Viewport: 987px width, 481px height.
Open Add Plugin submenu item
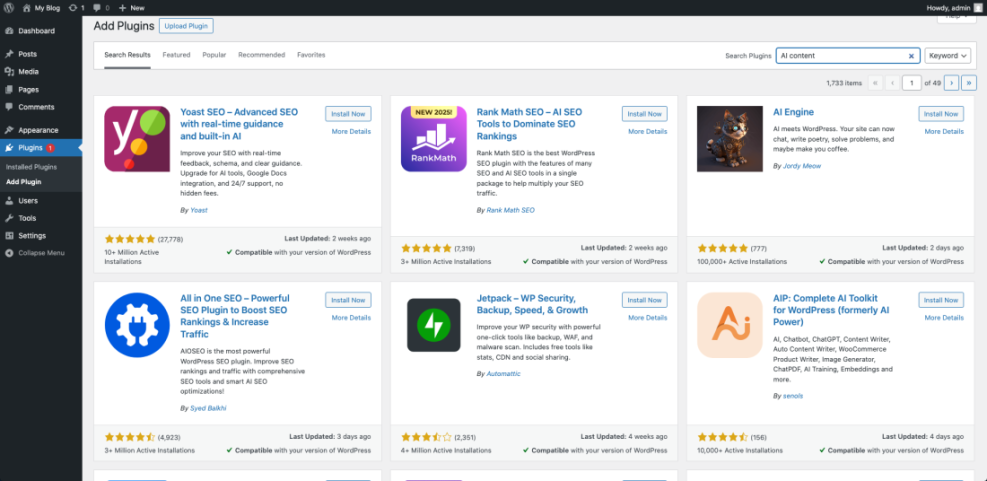pyautogui.click(x=24, y=182)
